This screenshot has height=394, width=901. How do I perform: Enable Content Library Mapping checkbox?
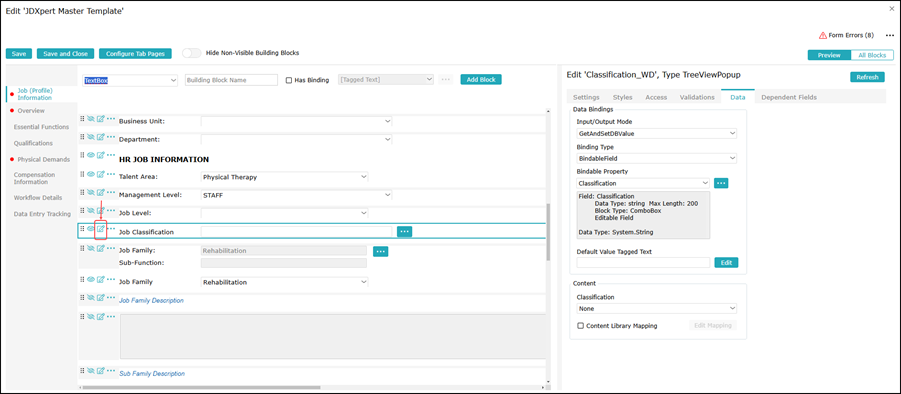[580, 326]
